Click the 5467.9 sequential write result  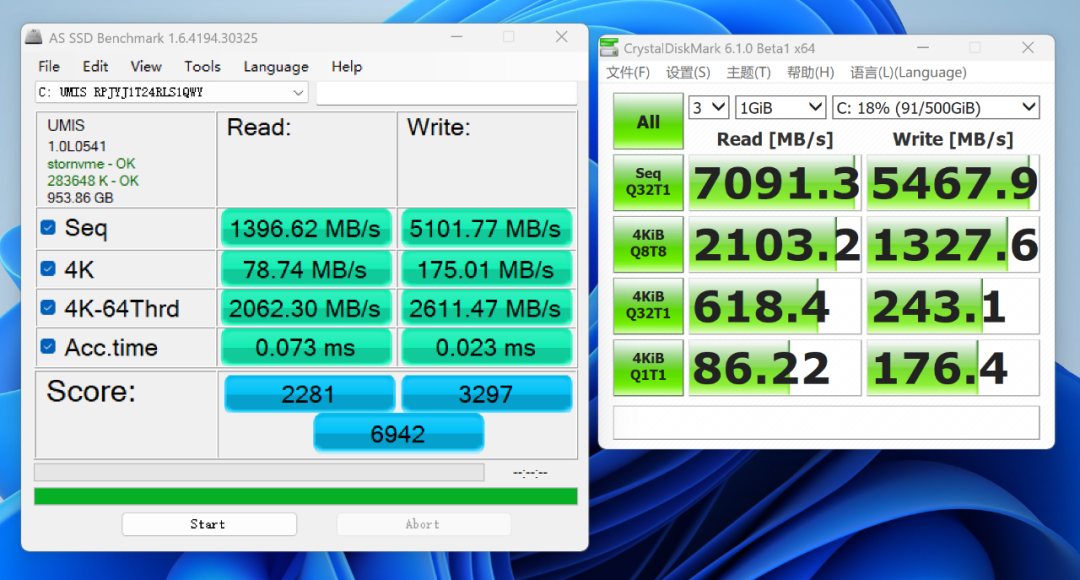point(953,183)
